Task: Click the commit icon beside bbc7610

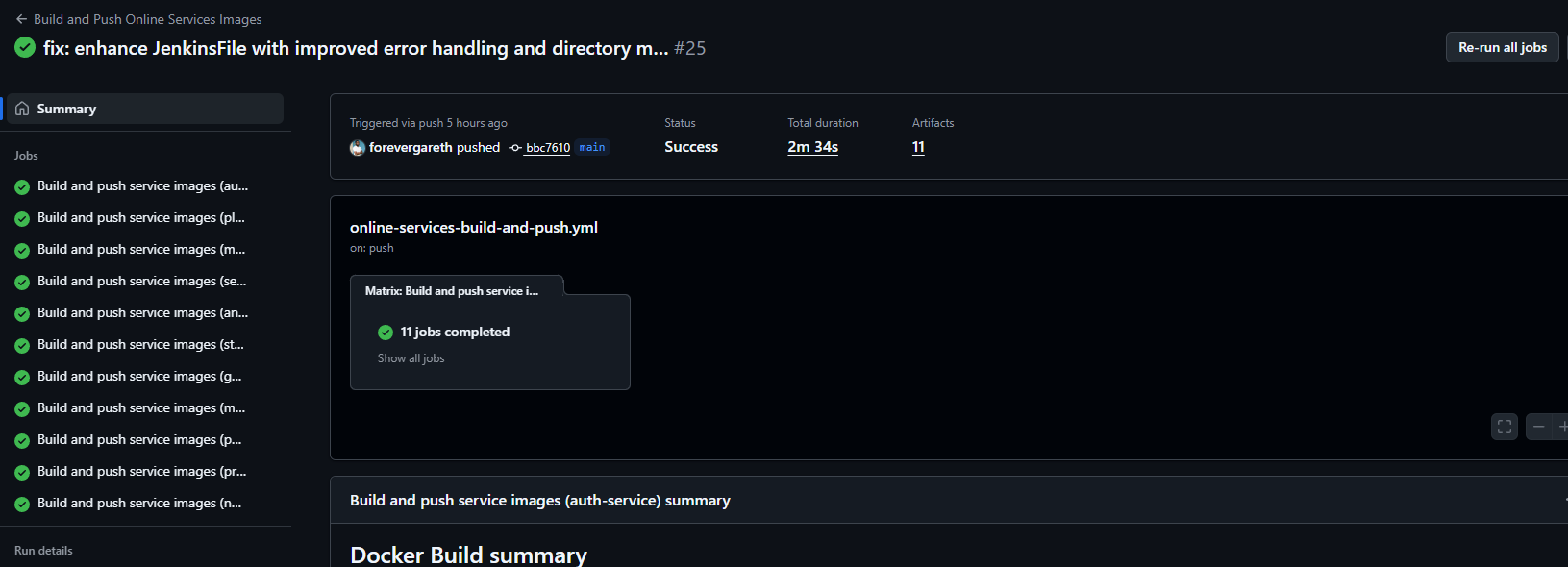Action: (513, 147)
